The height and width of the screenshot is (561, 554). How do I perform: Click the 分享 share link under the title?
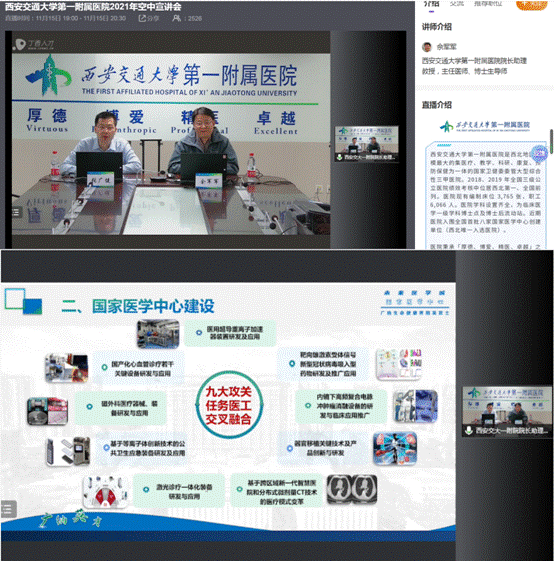[149, 18]
